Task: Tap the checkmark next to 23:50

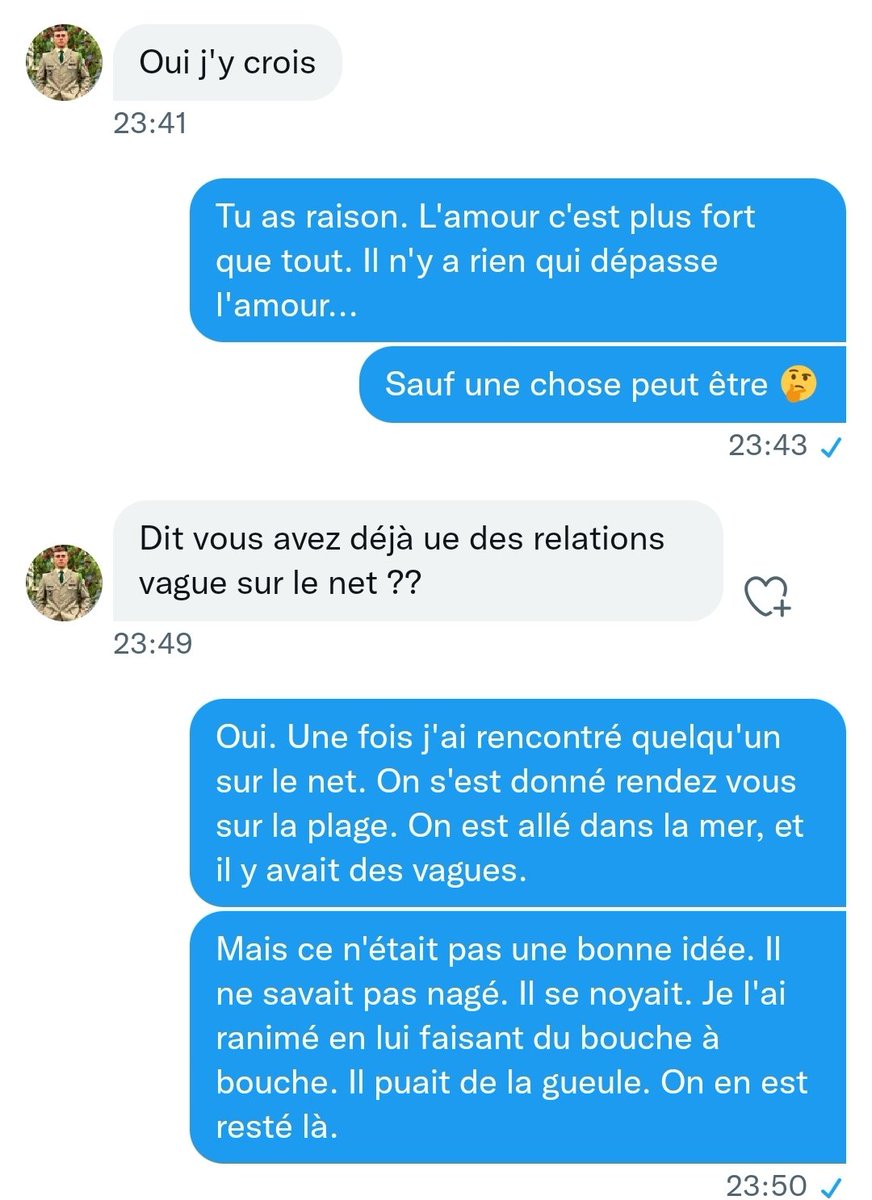Action: pos(828,1187)
